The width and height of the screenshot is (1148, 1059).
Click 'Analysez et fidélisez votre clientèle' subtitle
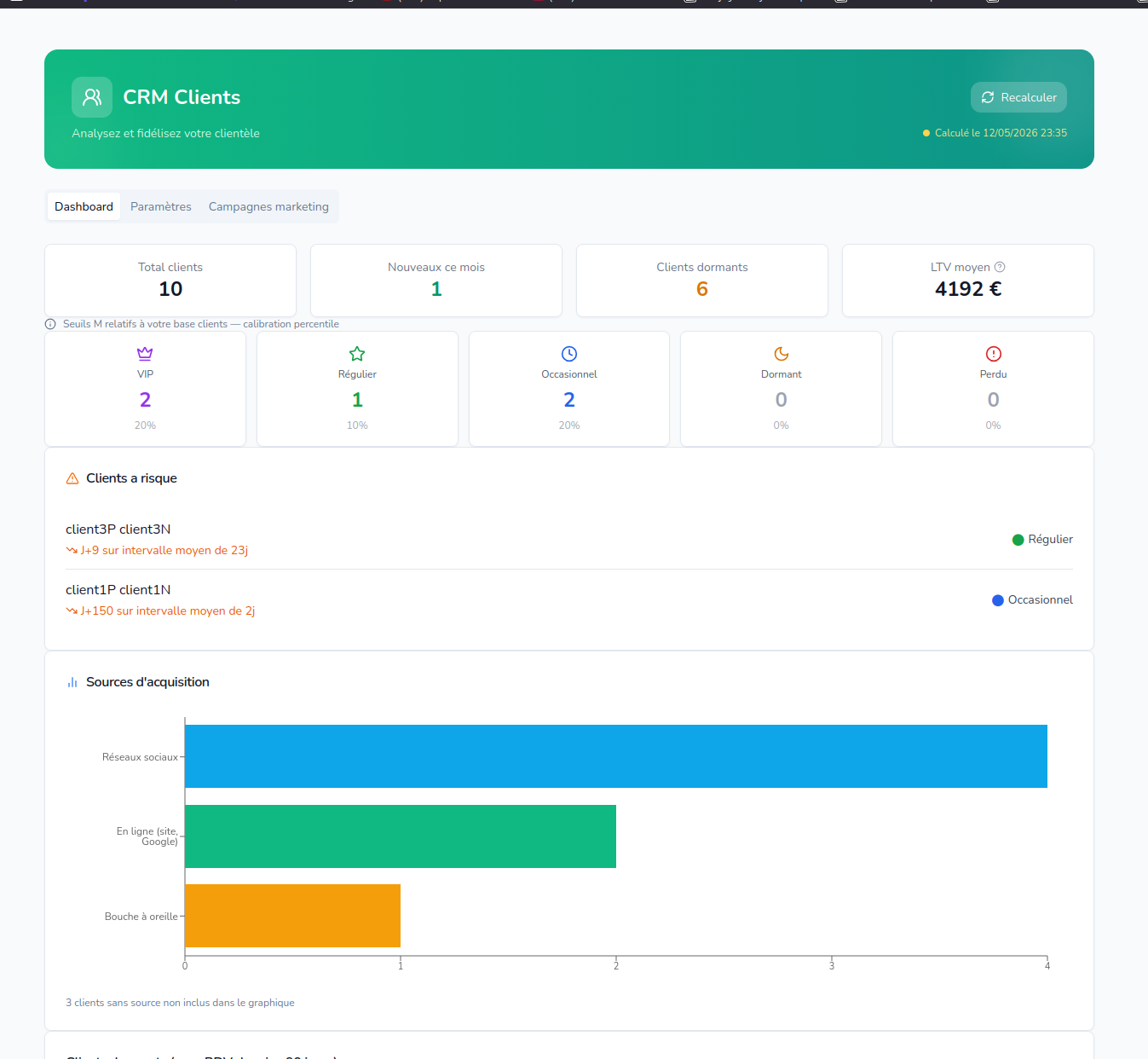(x=165, y=133)
